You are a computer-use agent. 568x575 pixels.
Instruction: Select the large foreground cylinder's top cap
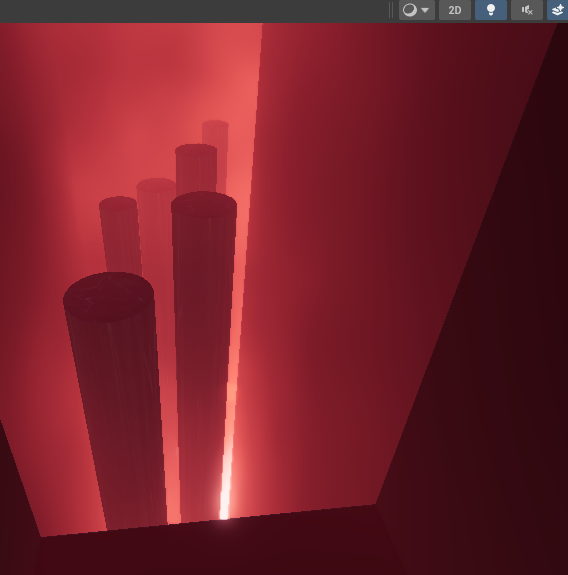[109, 297]
